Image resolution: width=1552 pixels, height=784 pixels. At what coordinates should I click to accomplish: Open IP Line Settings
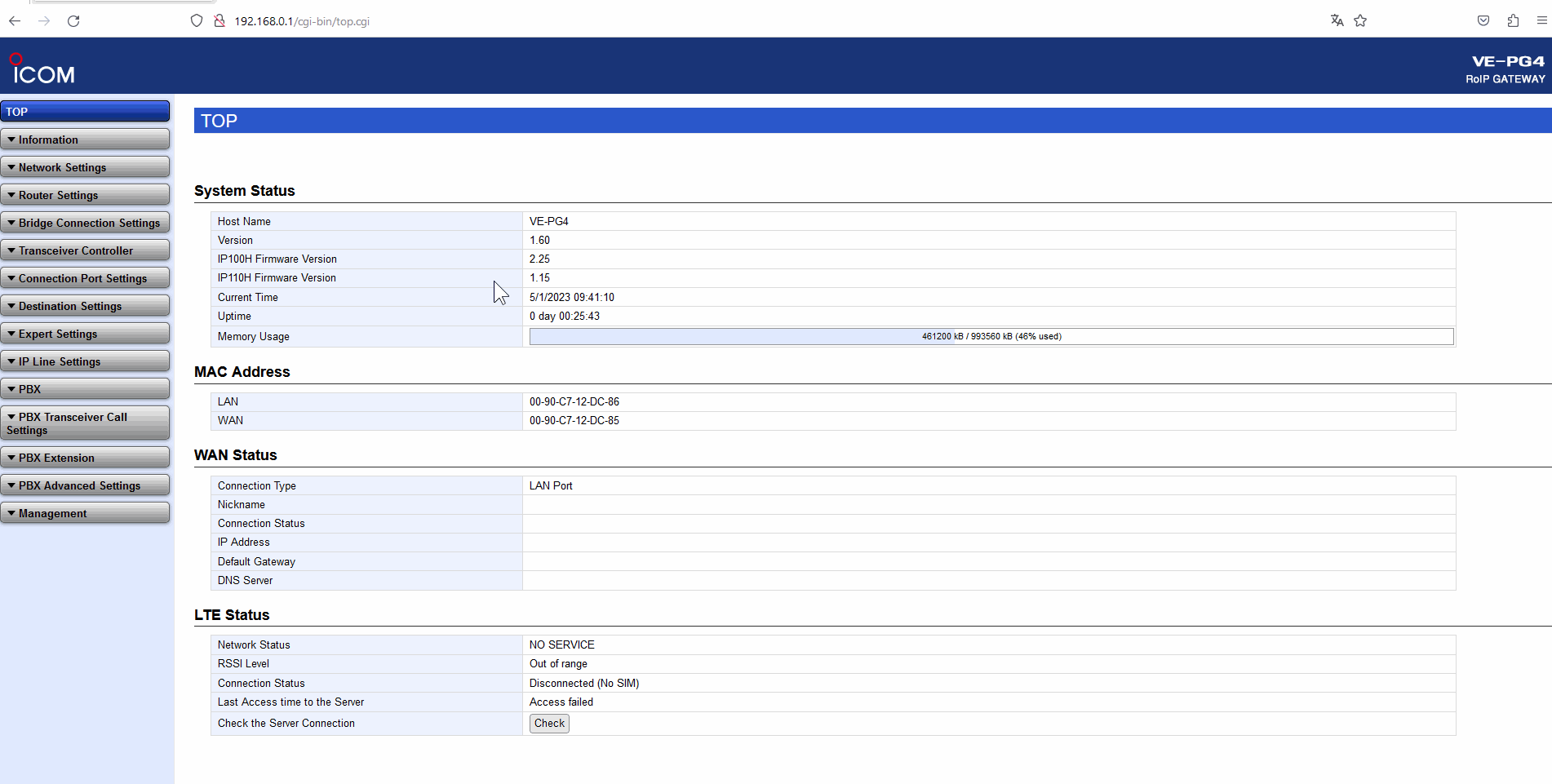click(x=85, y=361)
